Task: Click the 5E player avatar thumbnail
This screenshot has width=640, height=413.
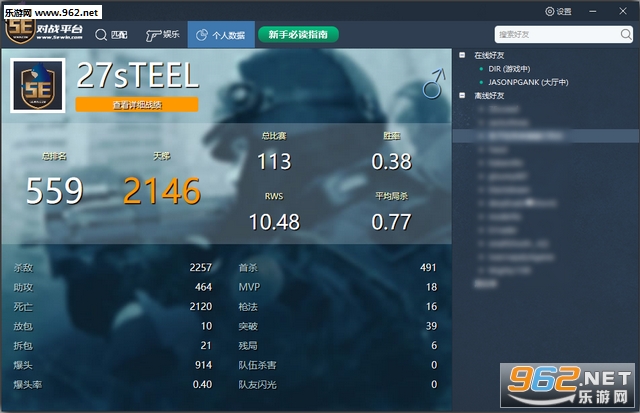Action: (x=38, y=85)
